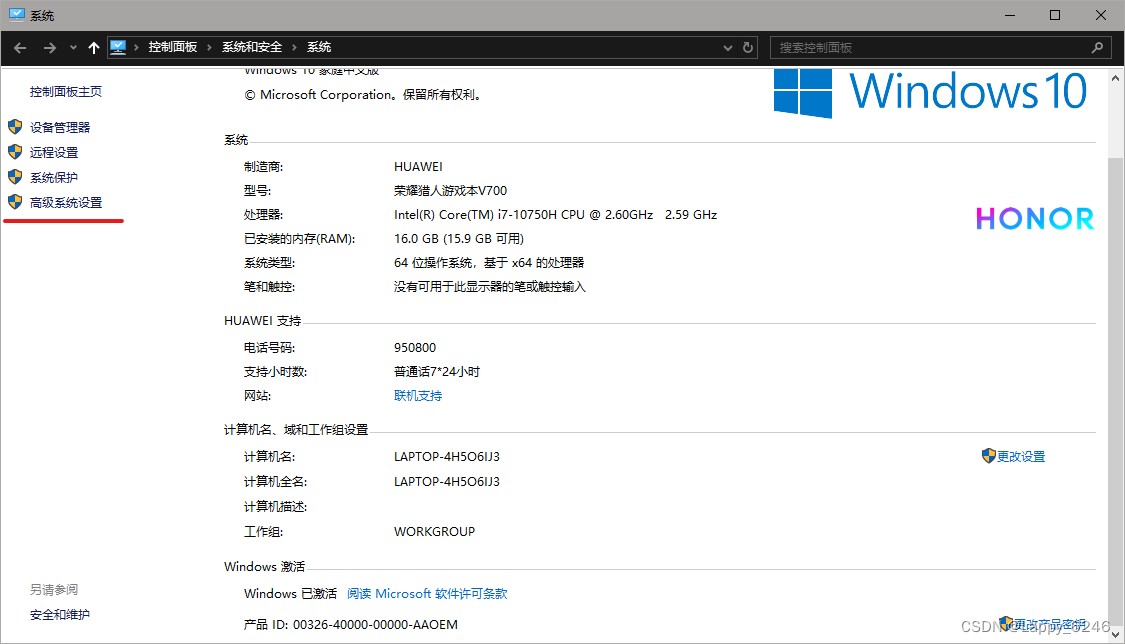Select 系统 in the breadcrumb
Screen dimensions: 1125x644
319,47
